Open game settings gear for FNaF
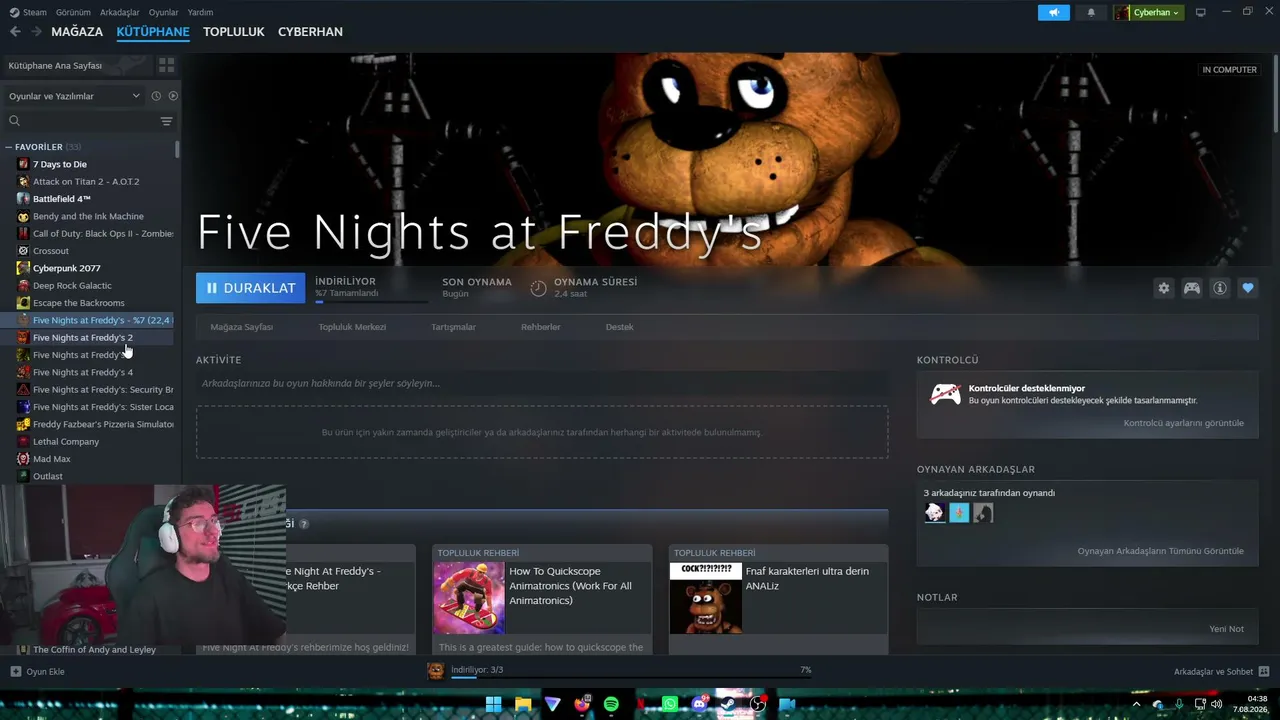1280x720 pixels. click(1164, 288)
